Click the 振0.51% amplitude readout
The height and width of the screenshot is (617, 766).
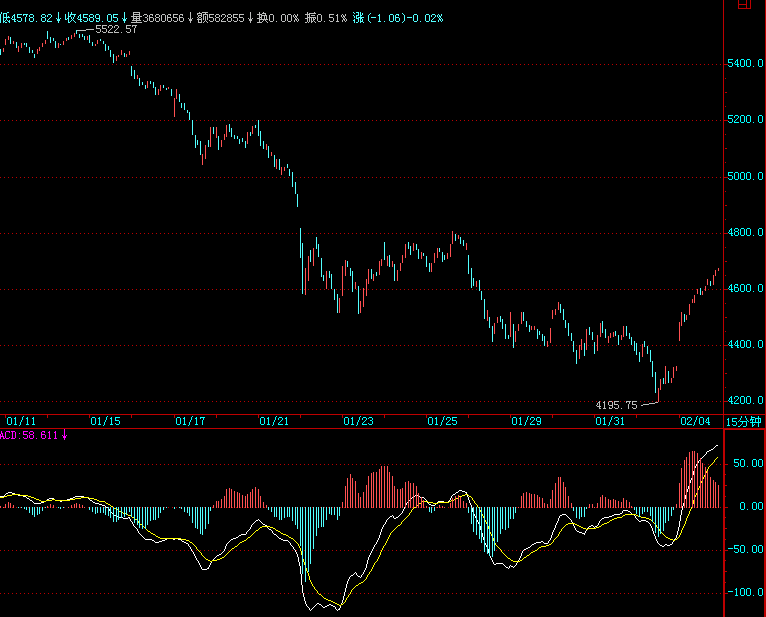(x=325, y=18)
